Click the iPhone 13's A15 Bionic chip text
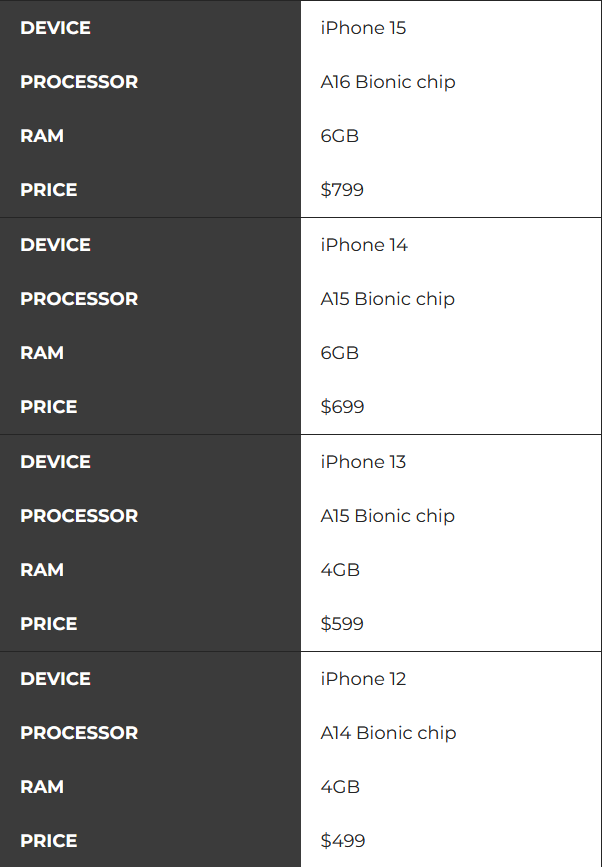Screen dimensions: 602x867 pos(388,516)
